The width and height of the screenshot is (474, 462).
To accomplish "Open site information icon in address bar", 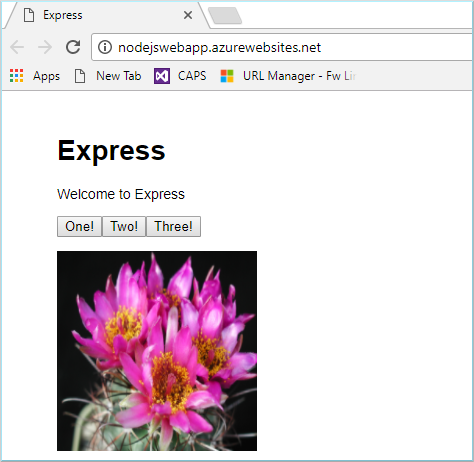I will [105, 47].
